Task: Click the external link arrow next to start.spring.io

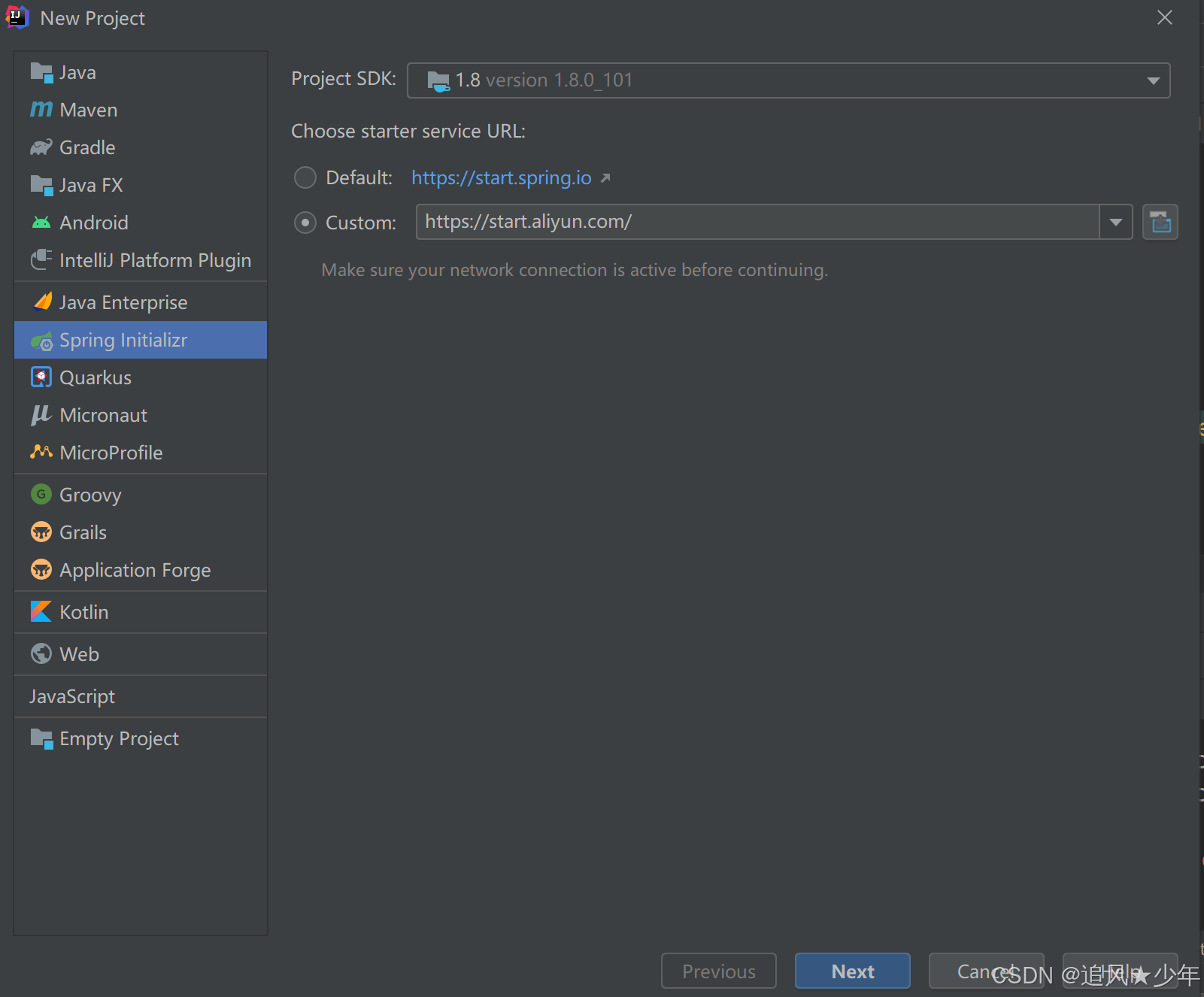Action: point(605,178)
